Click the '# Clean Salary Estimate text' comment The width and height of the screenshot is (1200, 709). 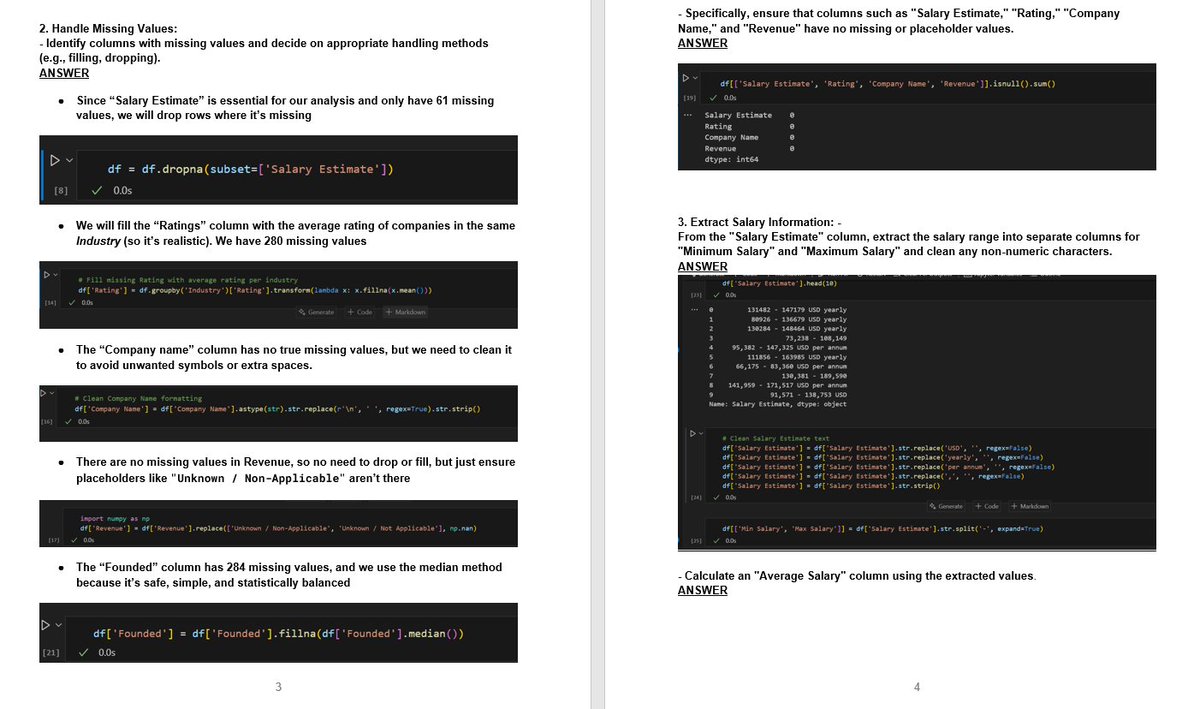[x=776, y=438]
